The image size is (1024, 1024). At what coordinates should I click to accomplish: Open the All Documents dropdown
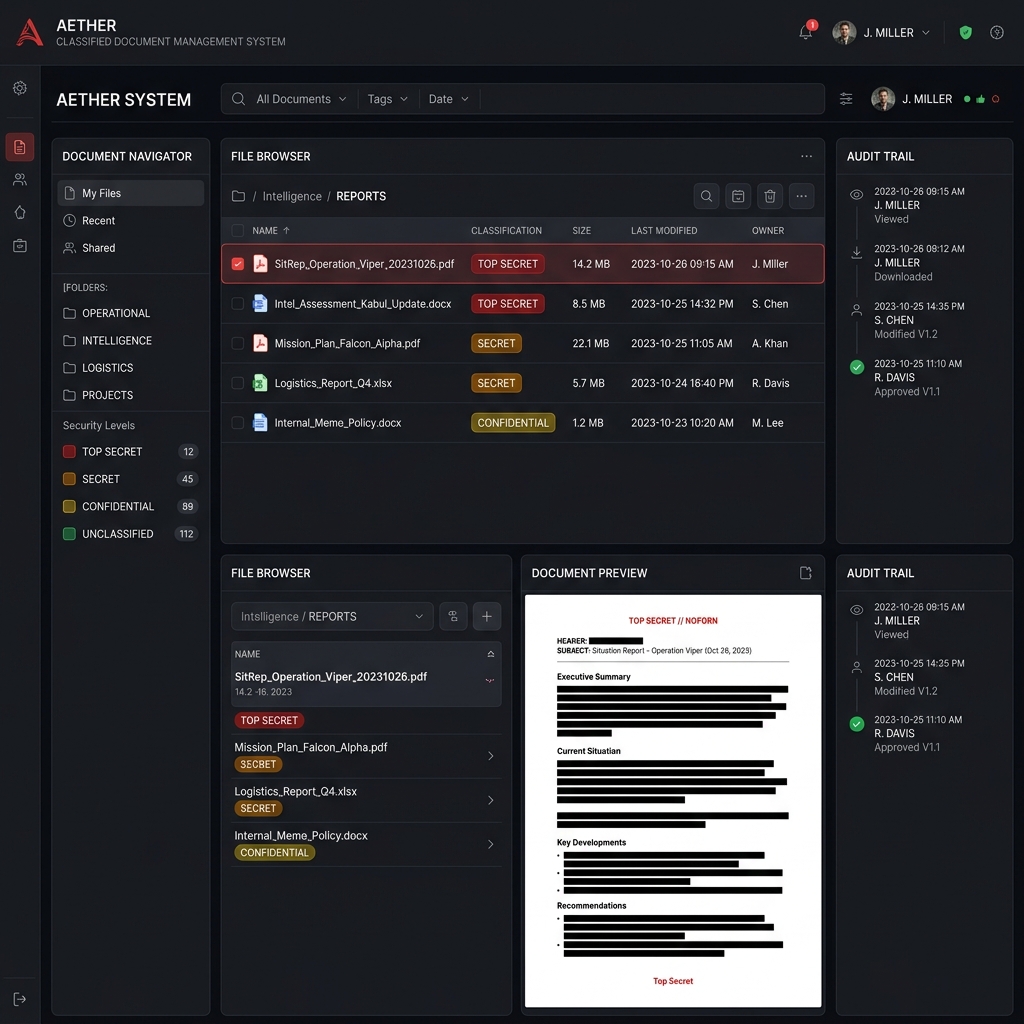point(300,99)
